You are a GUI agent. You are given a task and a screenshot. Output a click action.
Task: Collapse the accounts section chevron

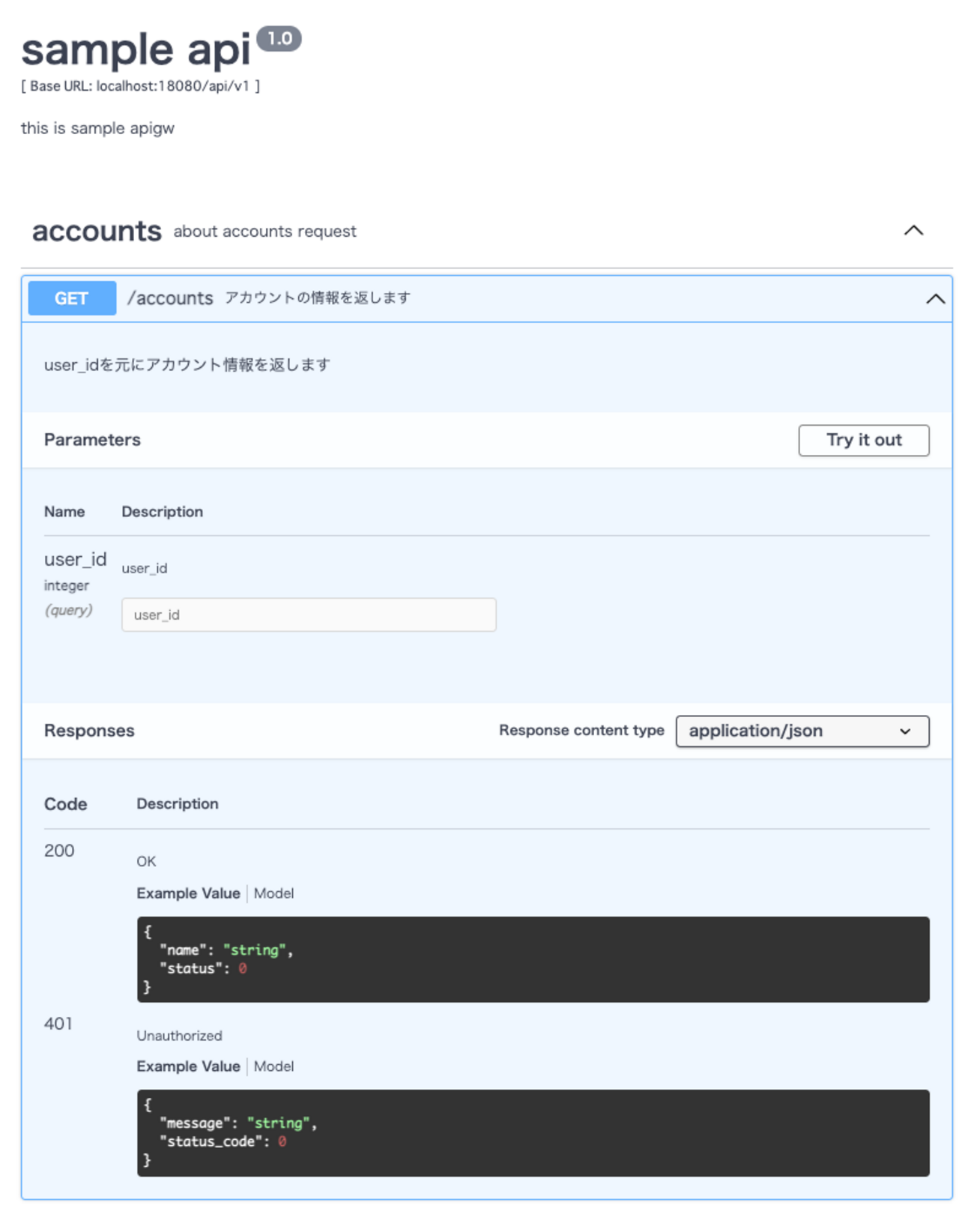point(913,231)
